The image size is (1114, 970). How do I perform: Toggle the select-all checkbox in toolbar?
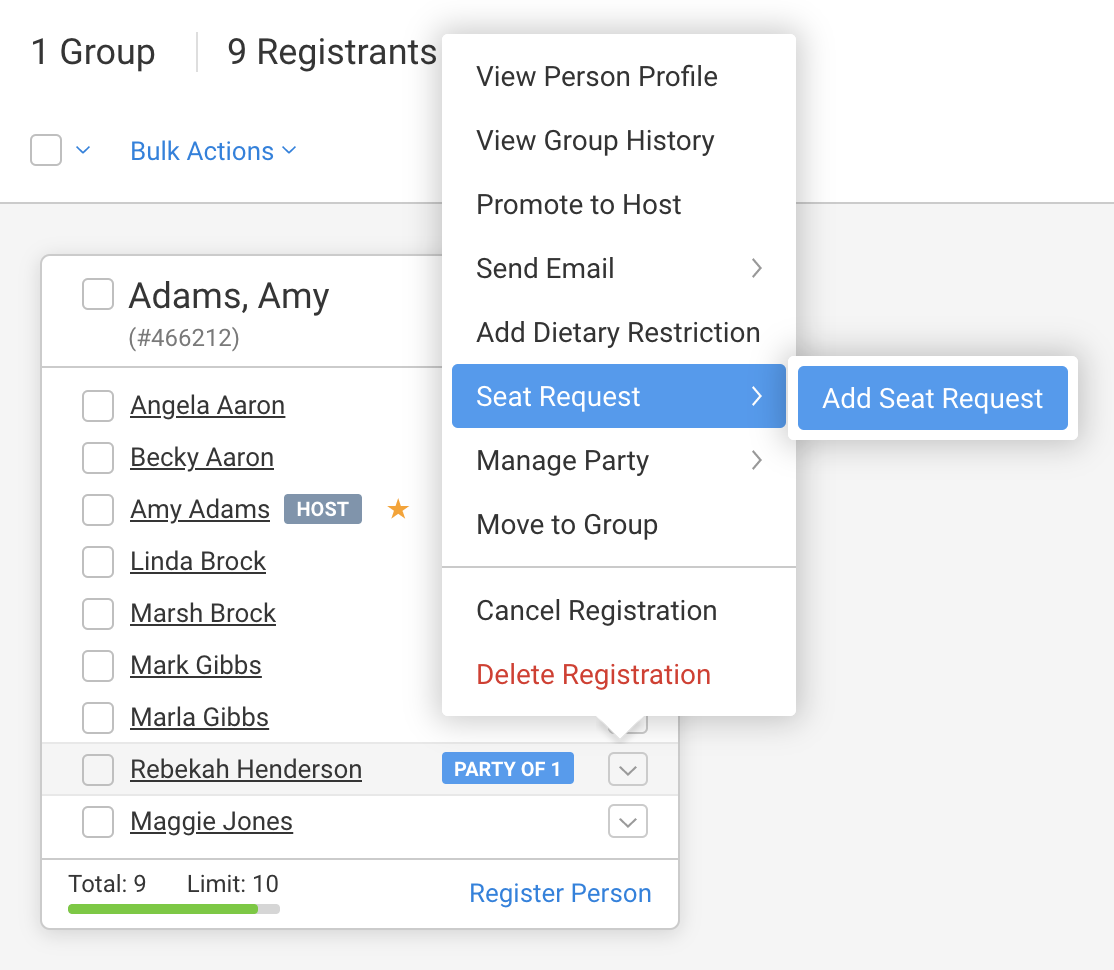coord(46,150)
